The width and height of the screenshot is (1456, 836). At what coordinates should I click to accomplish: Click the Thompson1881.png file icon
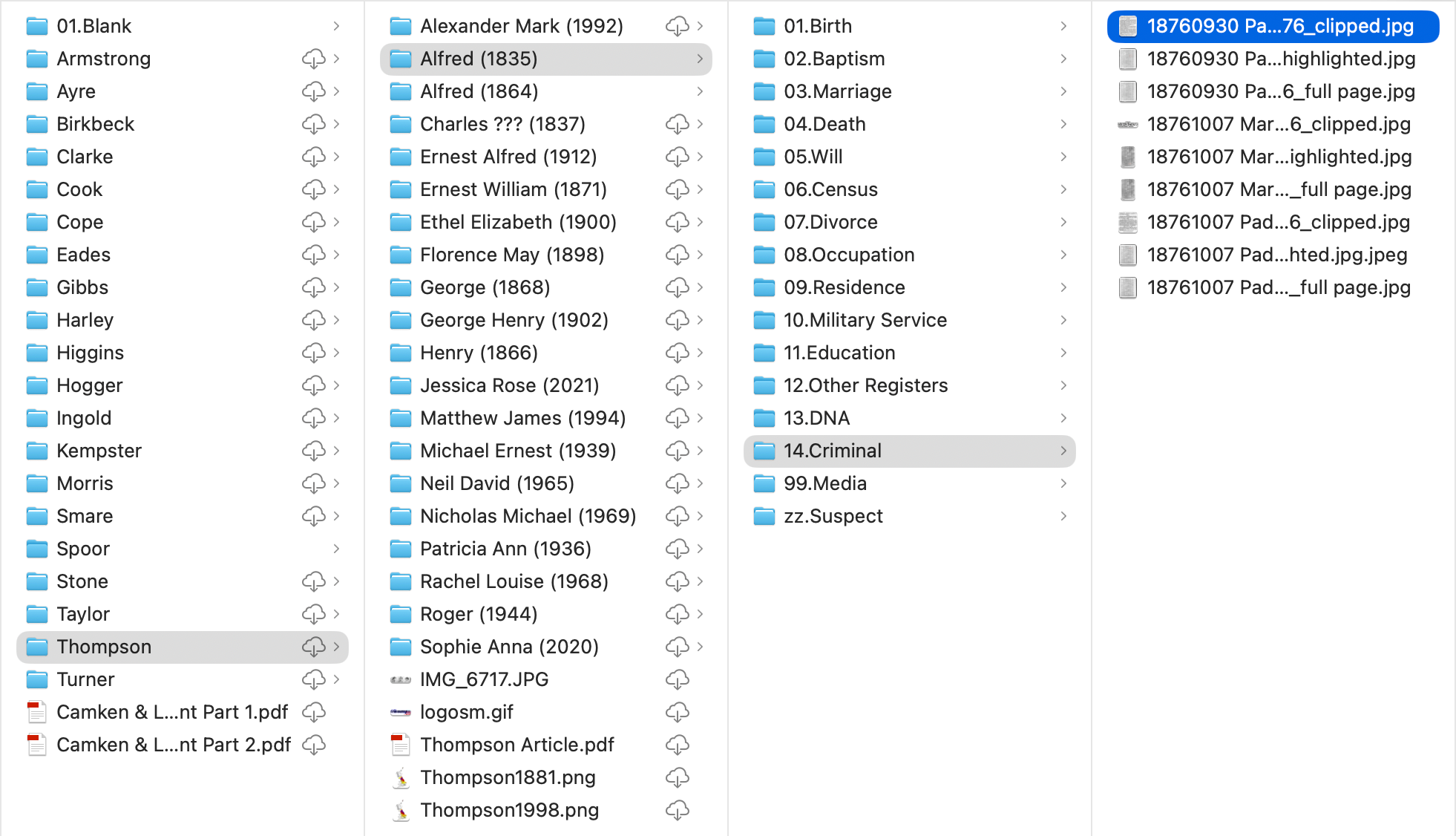(401, 777)
